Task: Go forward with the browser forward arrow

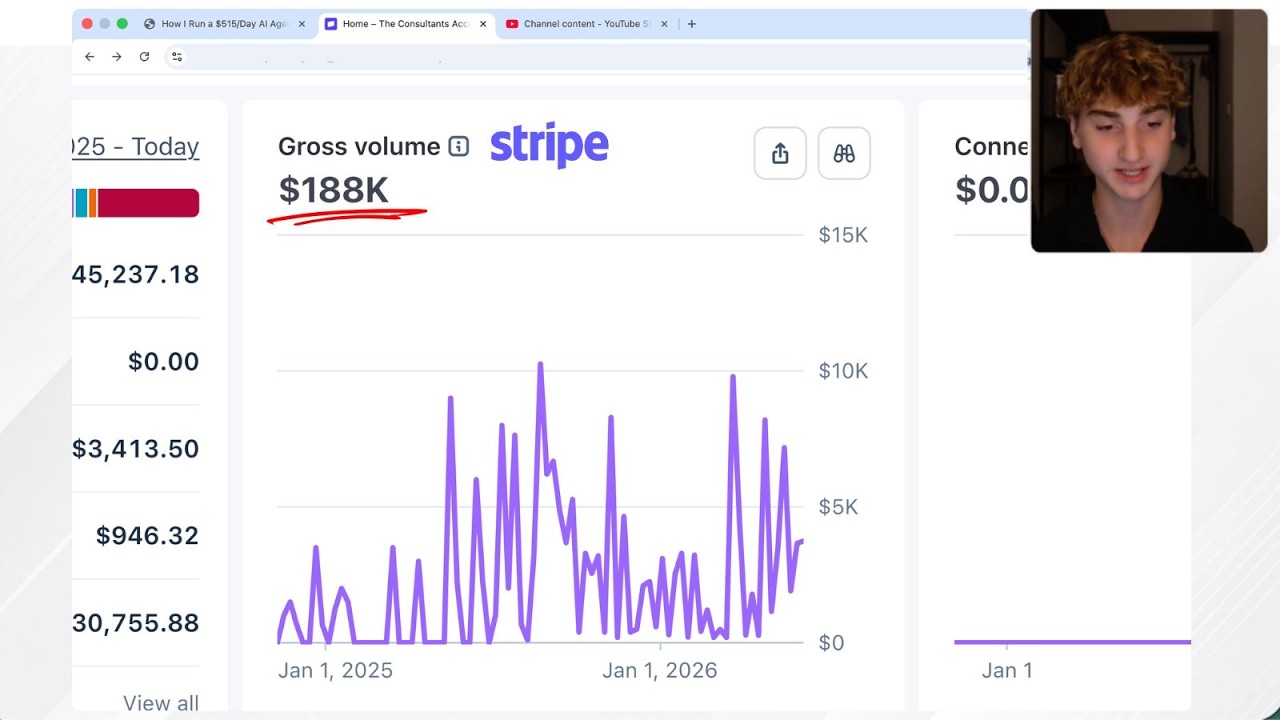Action: pos(117,57)
